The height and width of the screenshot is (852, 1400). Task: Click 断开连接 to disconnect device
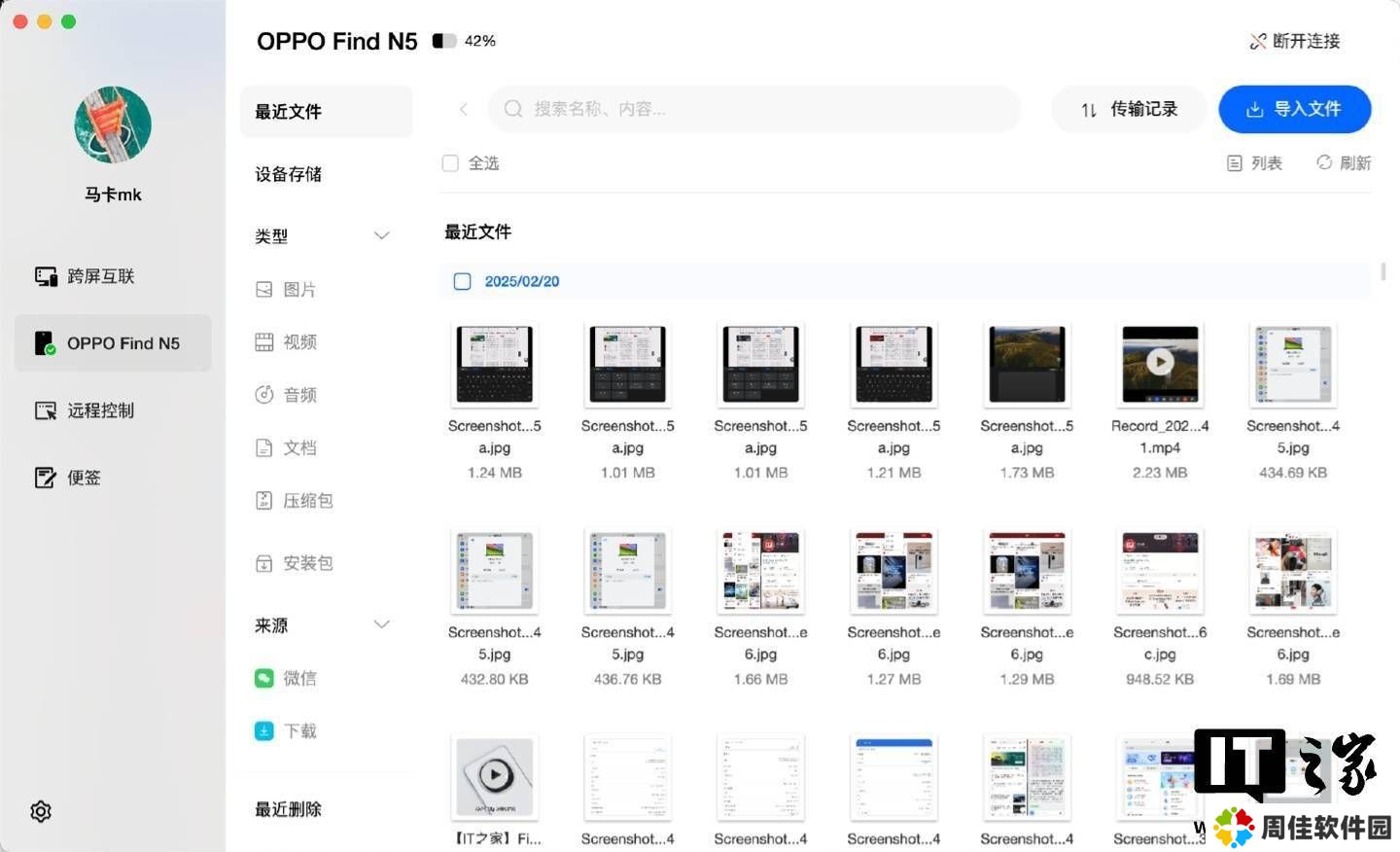pos(1295,41)
